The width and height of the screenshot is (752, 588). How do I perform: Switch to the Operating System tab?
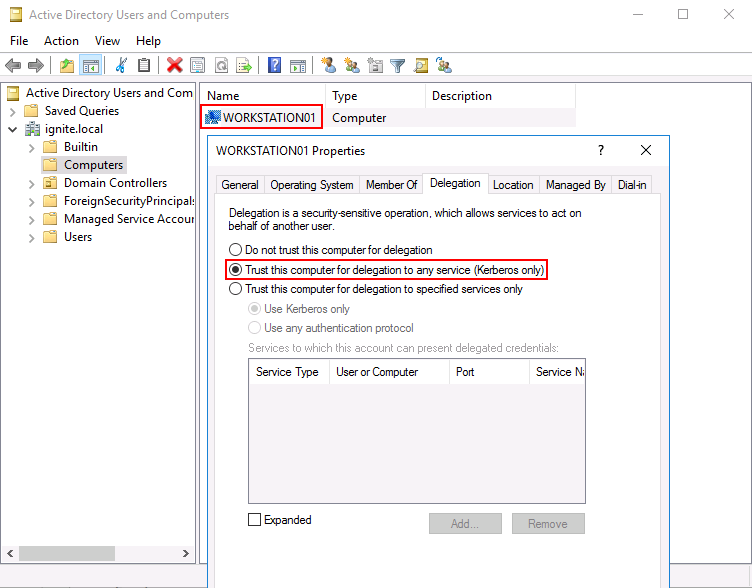tap(312, 185)
